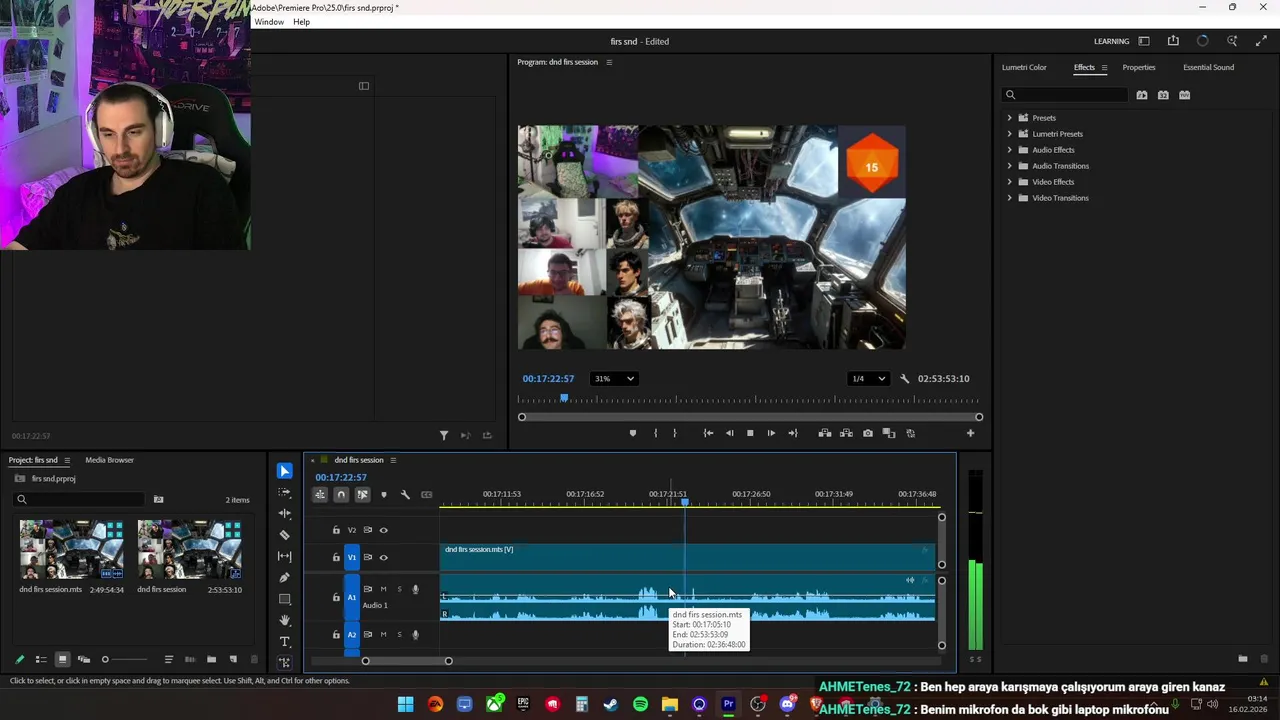Image resolution: width=1280 pixels, height=720 pixels.
Task: Select the Hand tool
Action: [285, 620]
